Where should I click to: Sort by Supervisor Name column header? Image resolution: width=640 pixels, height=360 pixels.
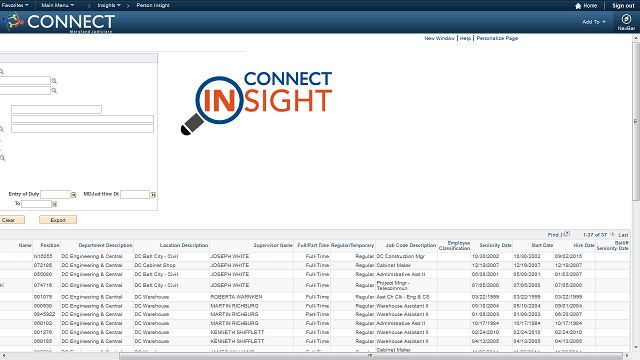click(273, 245)
